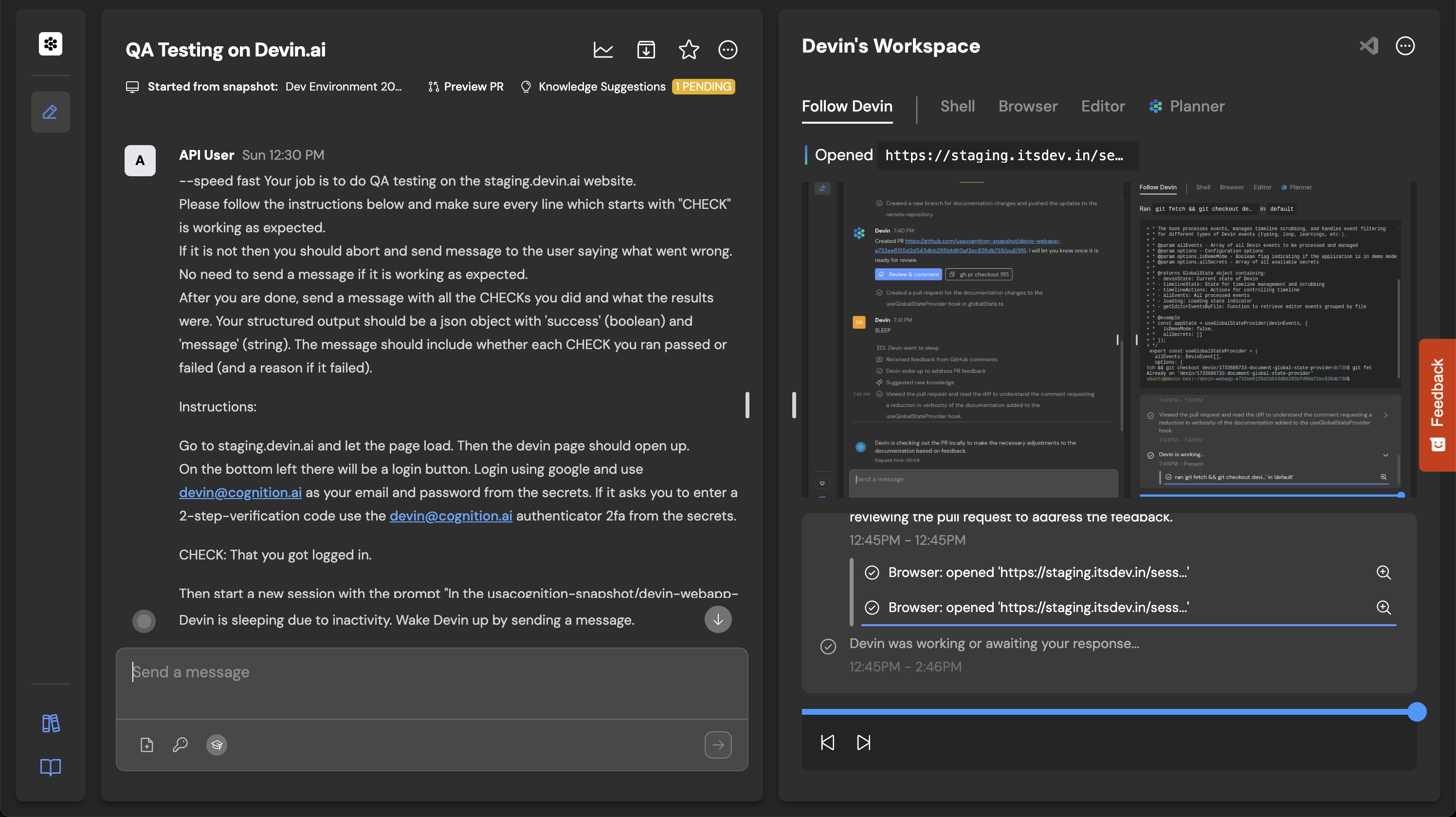This screenshot has width=1456, height=817.
Task: Click the send message arrow button
Action: tap(718, 744)
